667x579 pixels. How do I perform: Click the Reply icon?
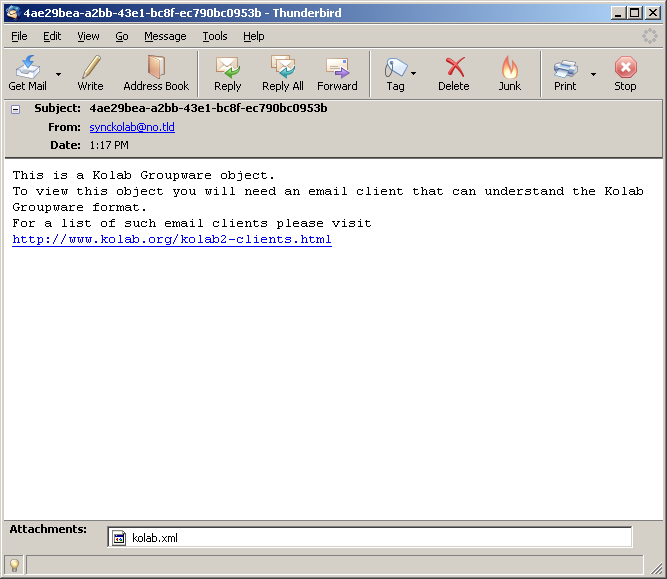[x=228, y=67]
